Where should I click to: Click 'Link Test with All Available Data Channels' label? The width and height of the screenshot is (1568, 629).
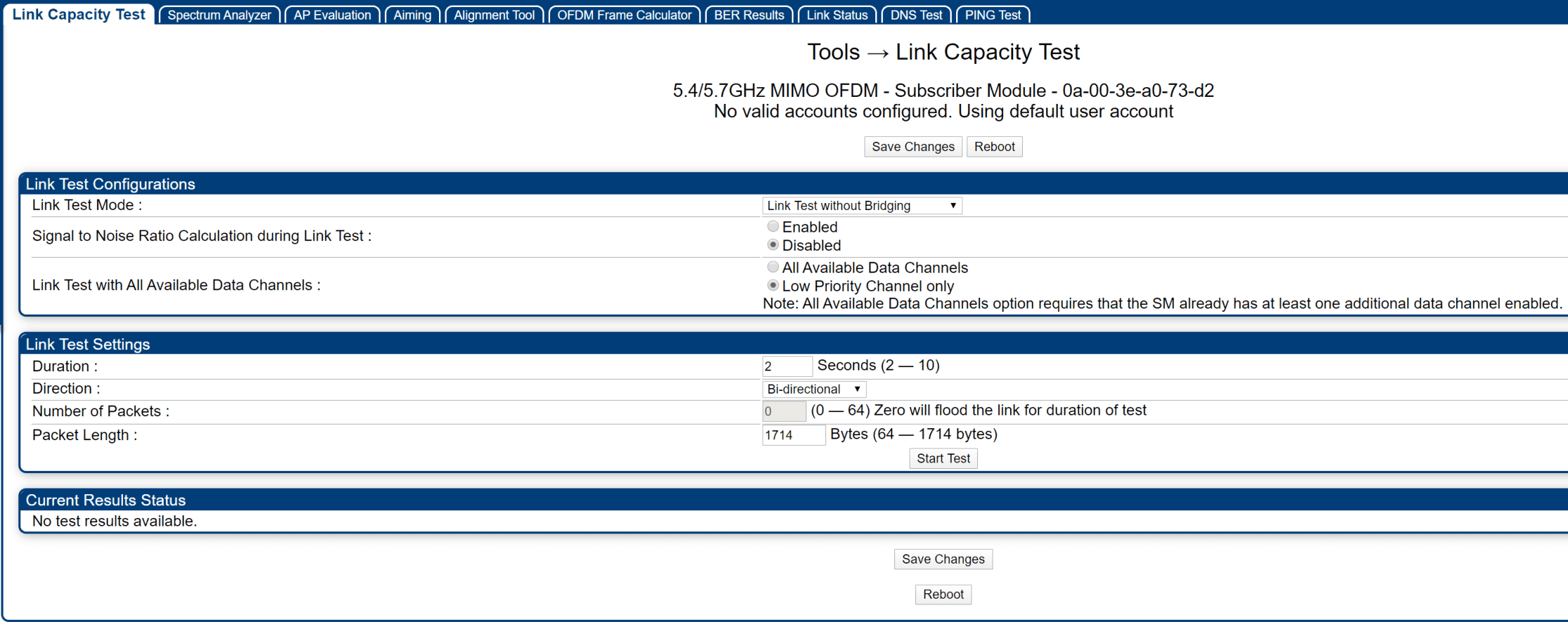[176, 285]
